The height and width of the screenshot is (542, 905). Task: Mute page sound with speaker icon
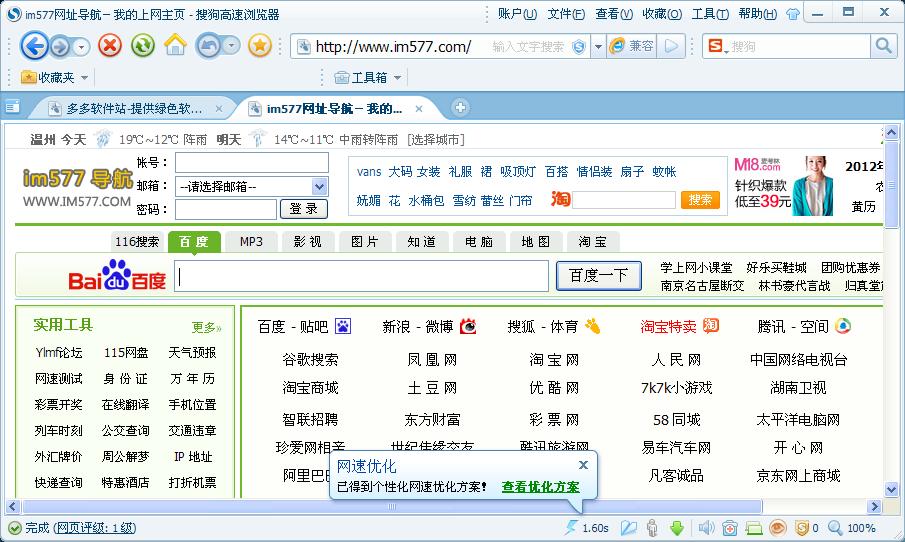click(706, 528)
